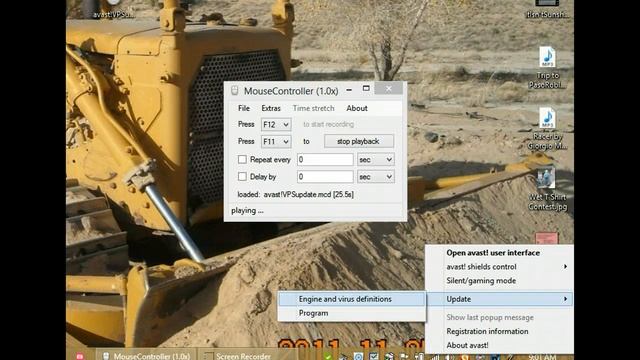640x360 pixels.
Task: Open the F12 record hotkey dropdown
Action: coord(276,124)
